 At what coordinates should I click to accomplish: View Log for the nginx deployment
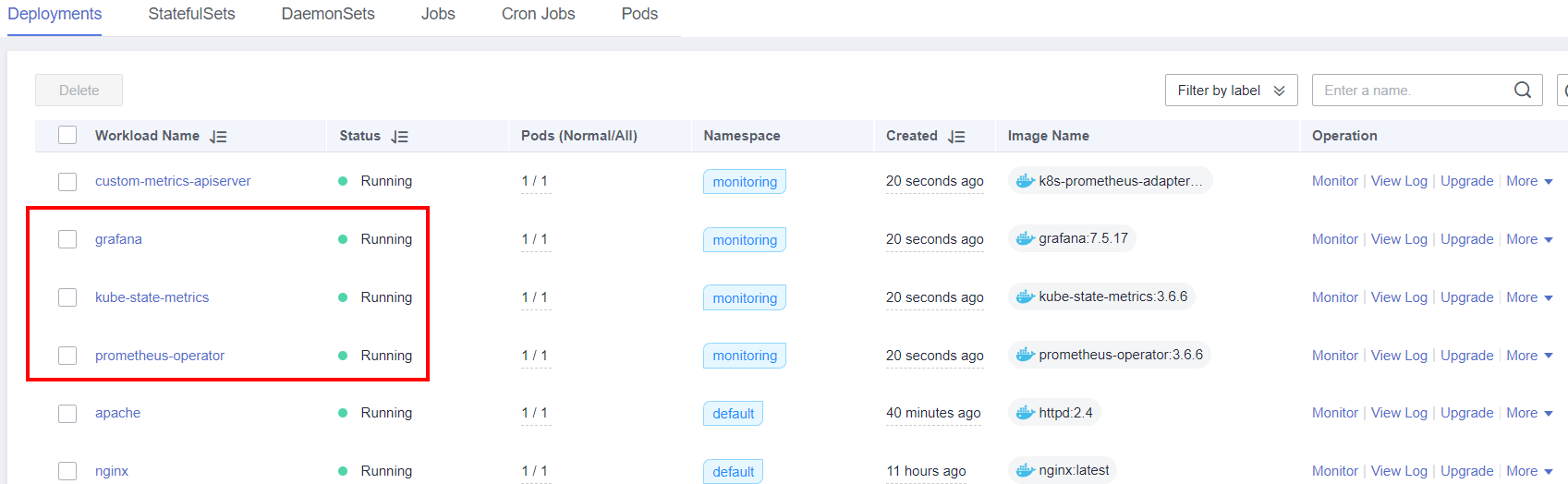tap(1399, 471)
